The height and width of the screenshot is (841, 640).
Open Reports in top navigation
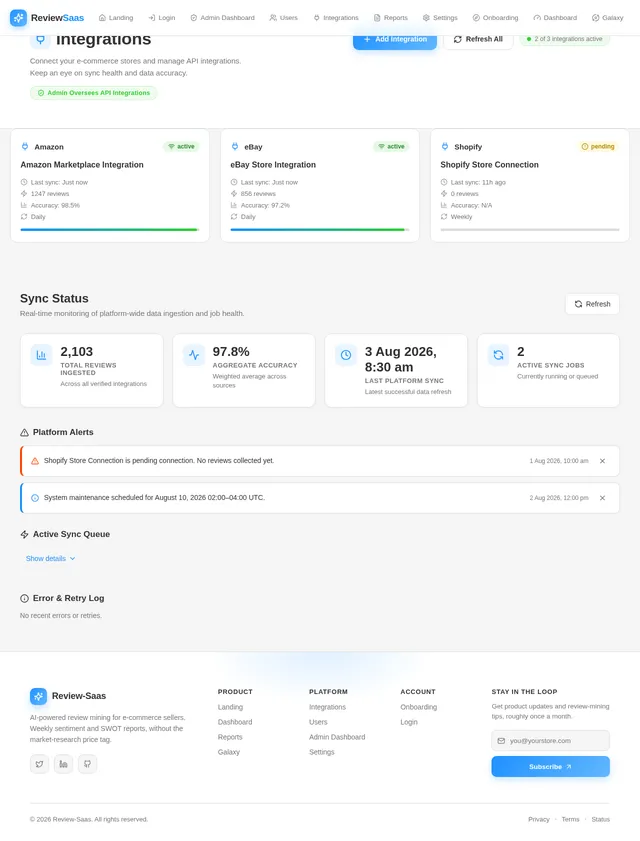(x=391, y=18)
